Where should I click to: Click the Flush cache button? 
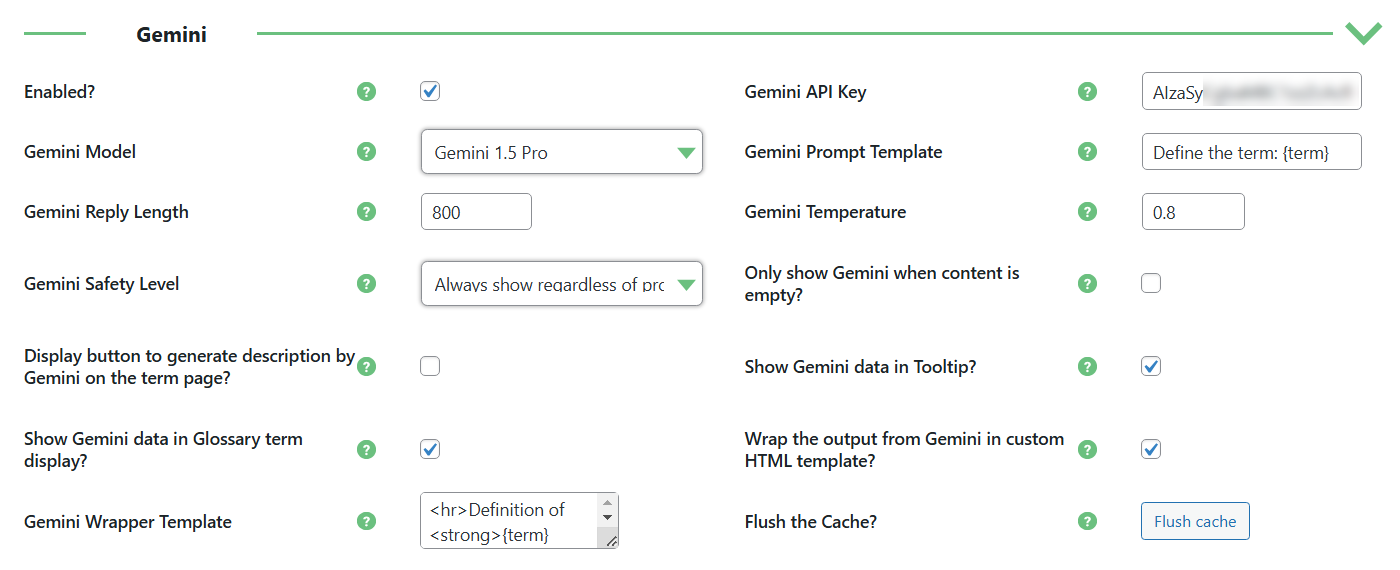click(1195, 521)
